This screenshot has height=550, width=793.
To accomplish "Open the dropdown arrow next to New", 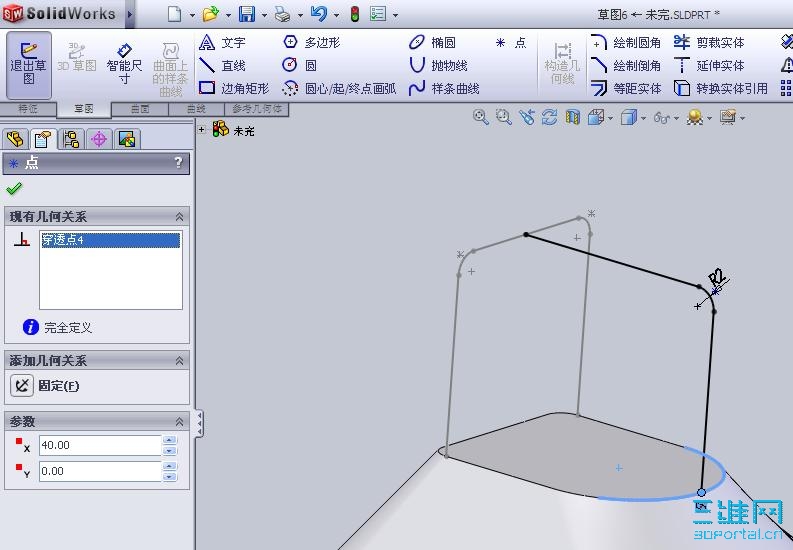I will coord(192,15).
